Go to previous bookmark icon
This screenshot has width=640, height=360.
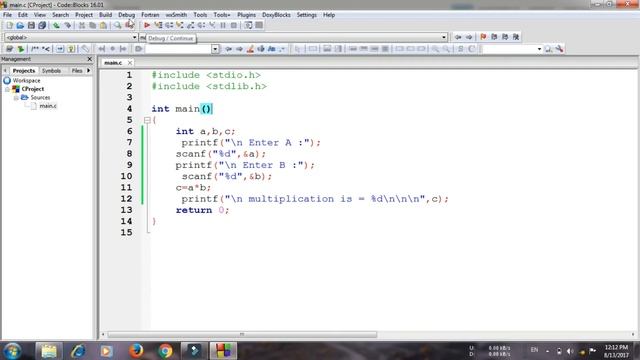click(x=494, y=37)
